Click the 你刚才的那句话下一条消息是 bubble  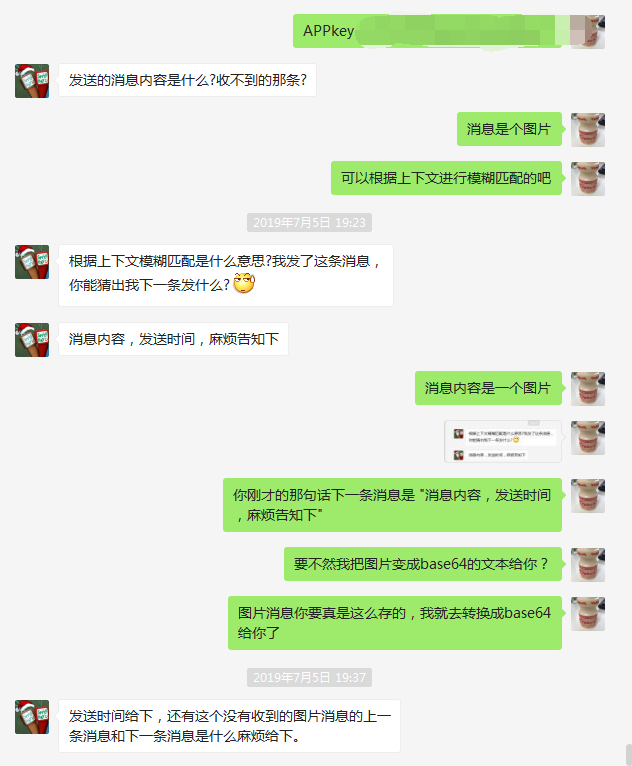click(x=393, y=505)
